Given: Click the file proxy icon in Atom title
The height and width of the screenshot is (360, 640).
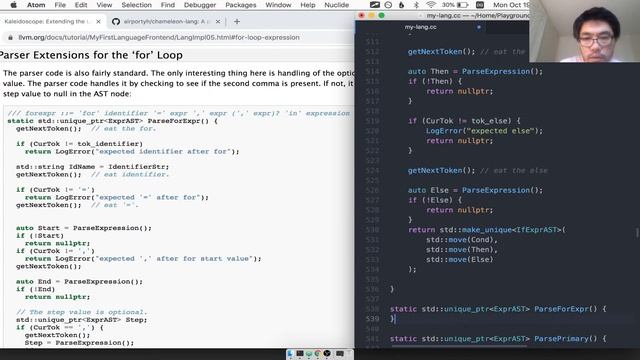Looking at the screenshot, I should tap(421, 16).
